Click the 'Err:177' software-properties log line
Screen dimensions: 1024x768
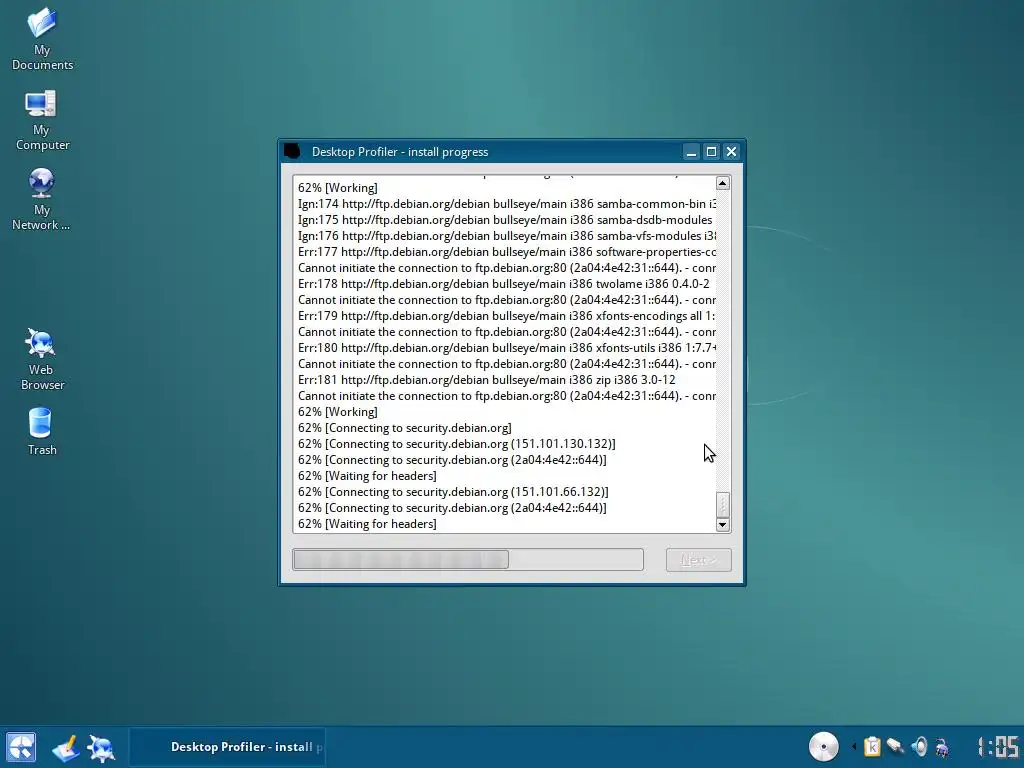507,252
